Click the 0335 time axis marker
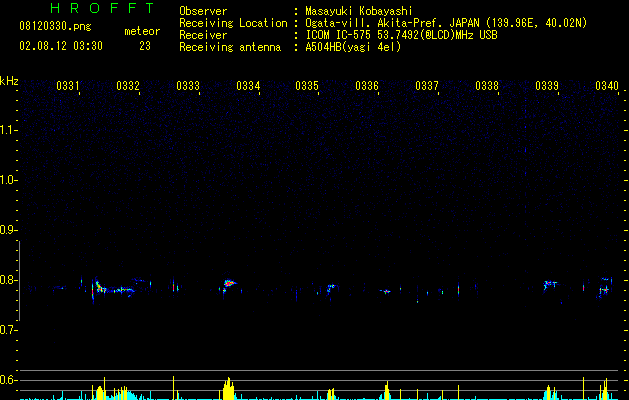 pos(307,86)
